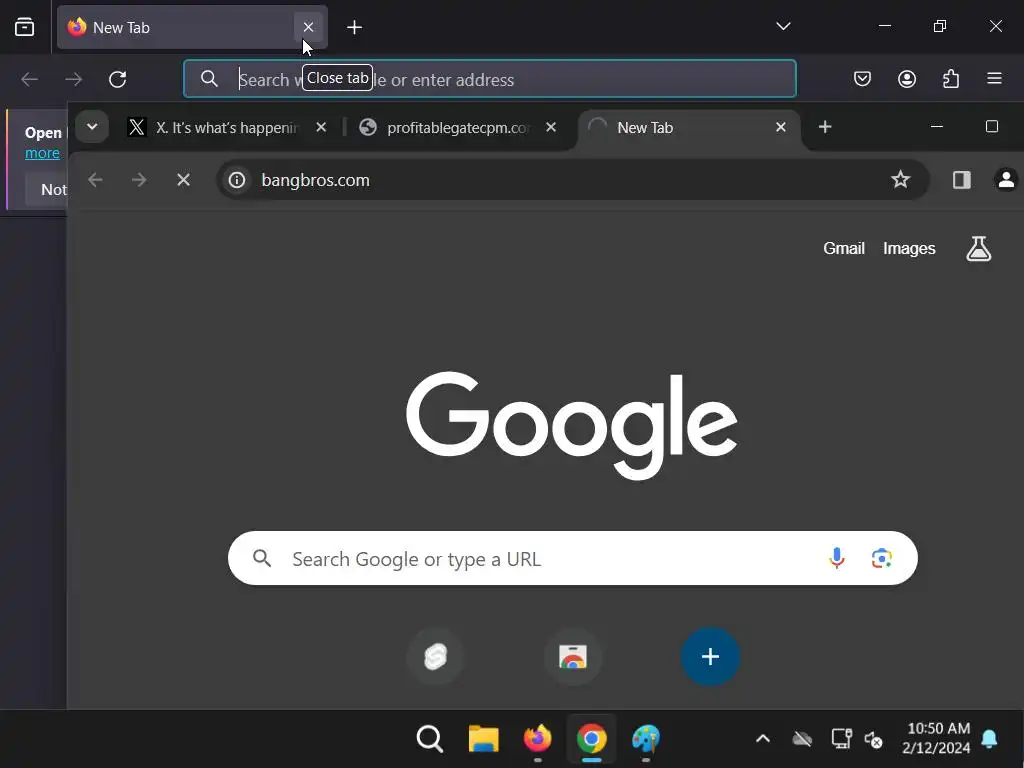The width and height of the screenshot is (1024, 768).
Task: Open the clock showing 10:50 AM
Action: pos(937,738)
